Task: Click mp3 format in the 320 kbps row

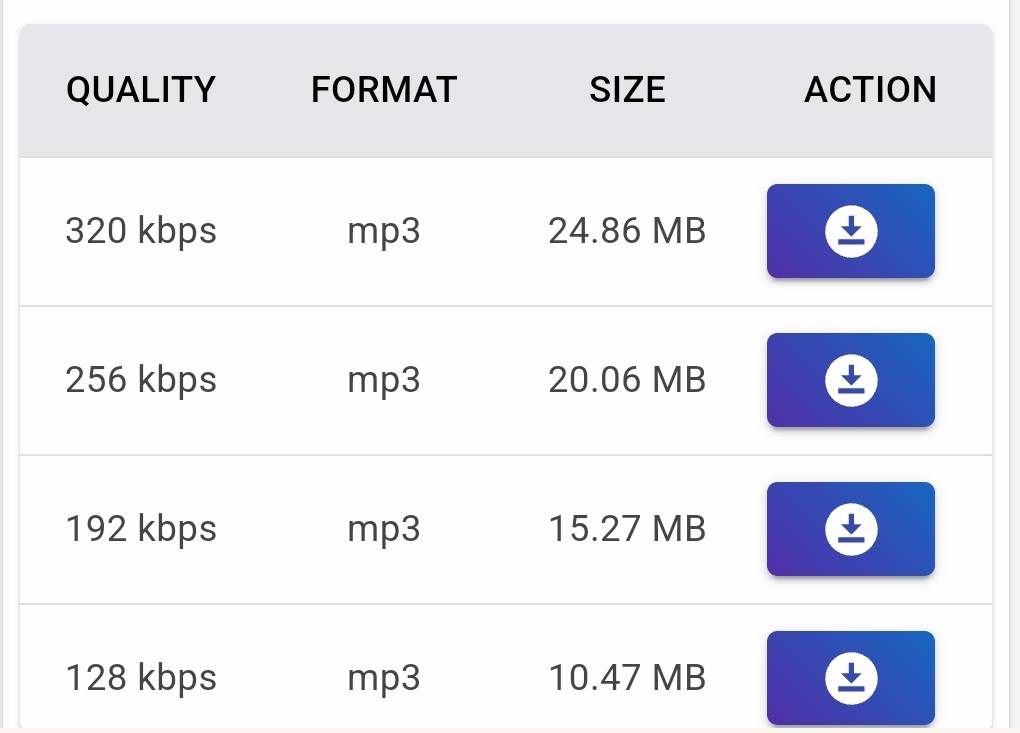Action: pos(384,233)
